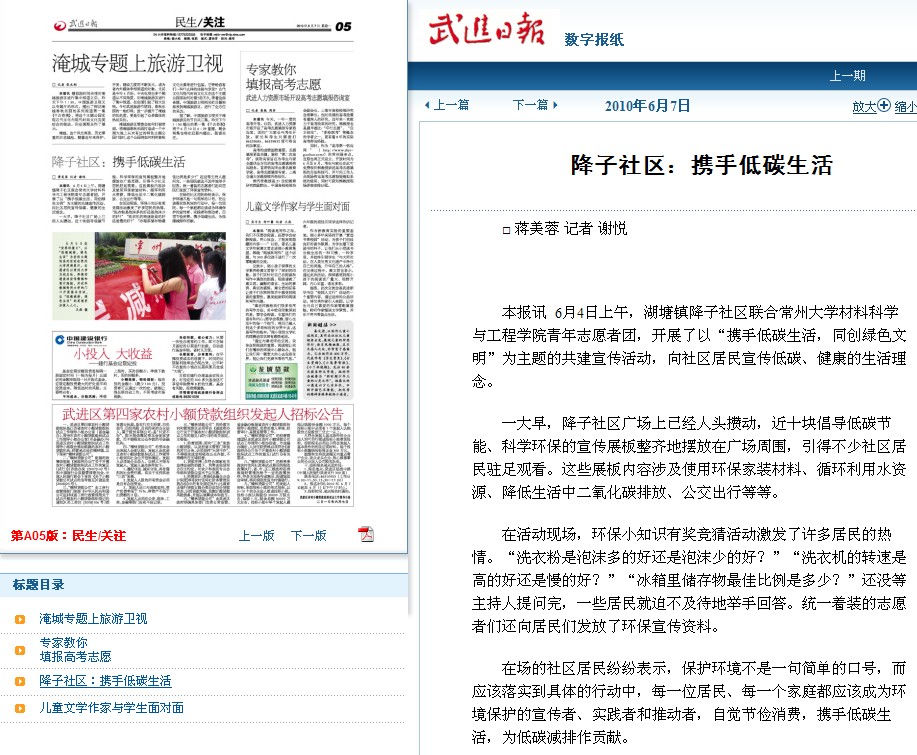Open the 专家教你填报高考志愿 article link
This screenshot has height=755, width=917.
point(76,650)
